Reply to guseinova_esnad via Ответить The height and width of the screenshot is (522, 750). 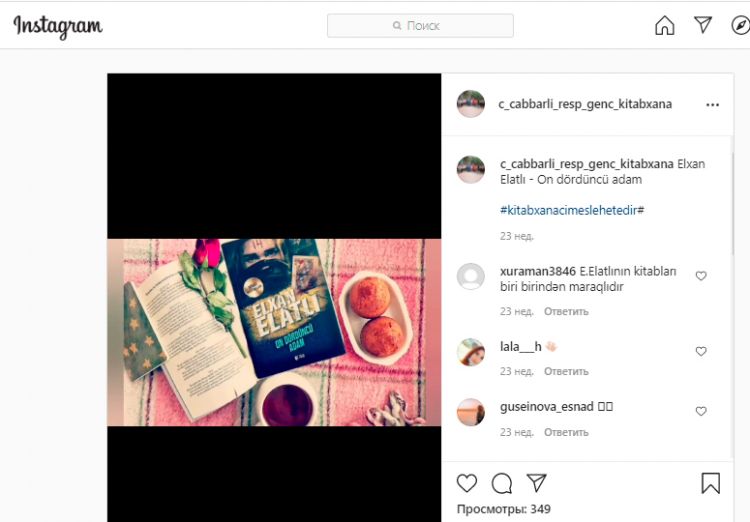[x=566, y=432]
